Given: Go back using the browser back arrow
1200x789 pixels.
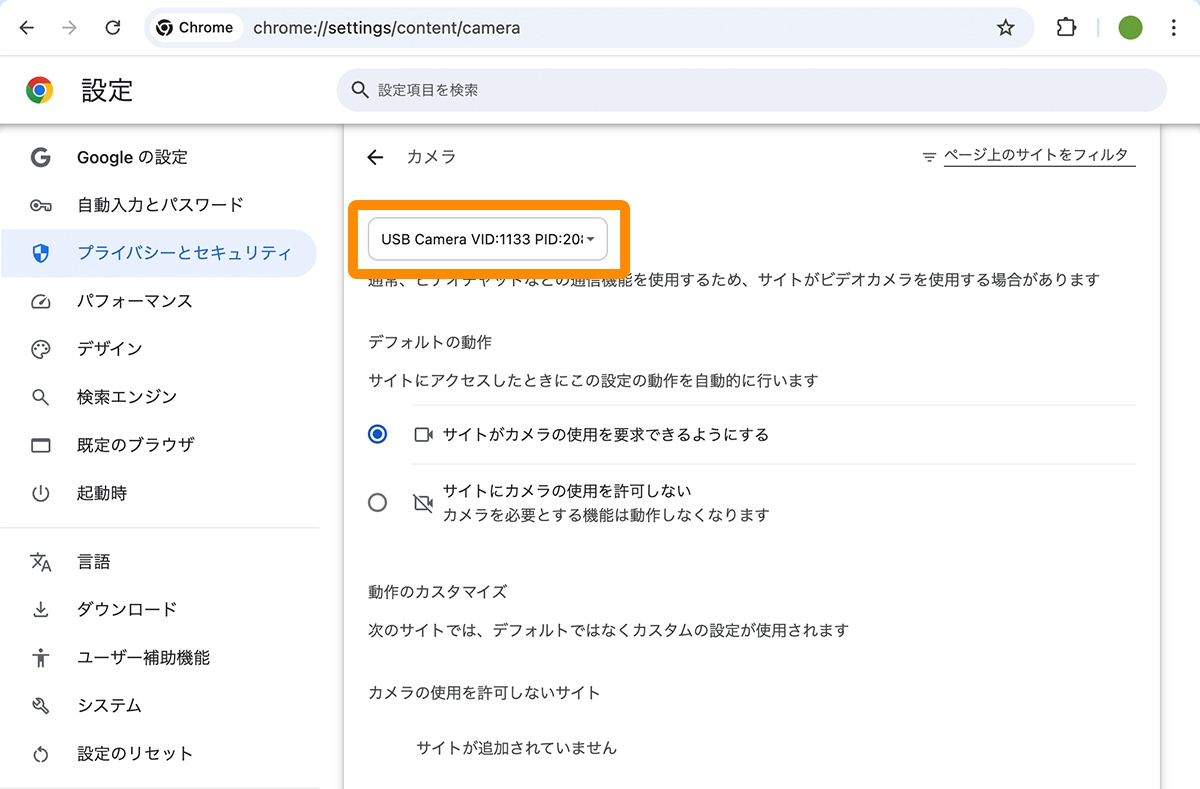Looking at the screenshot, I should (x=26, y=27).
